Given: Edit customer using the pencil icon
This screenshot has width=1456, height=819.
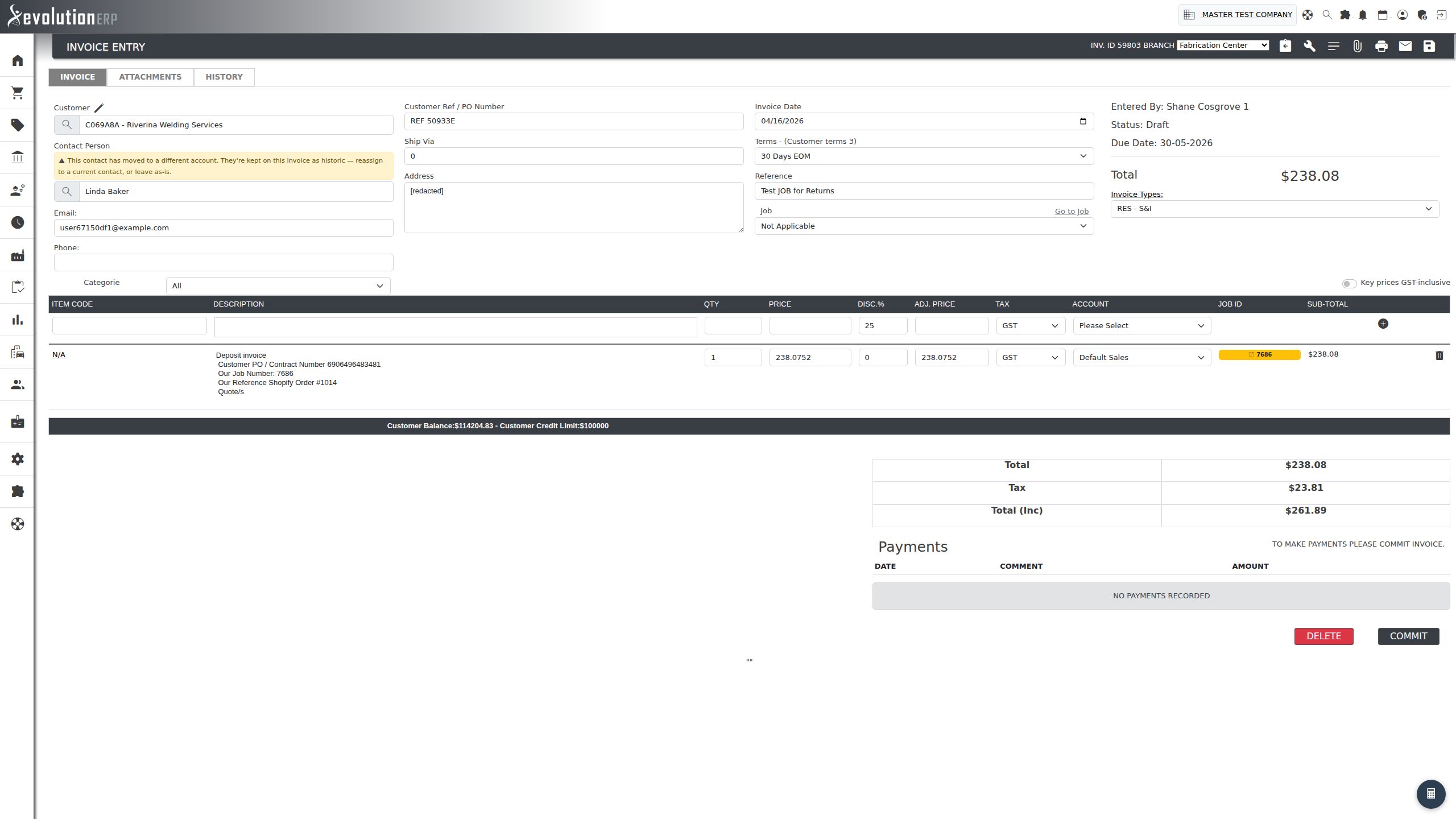Looking at the screenshot, I should click(99, 107).
